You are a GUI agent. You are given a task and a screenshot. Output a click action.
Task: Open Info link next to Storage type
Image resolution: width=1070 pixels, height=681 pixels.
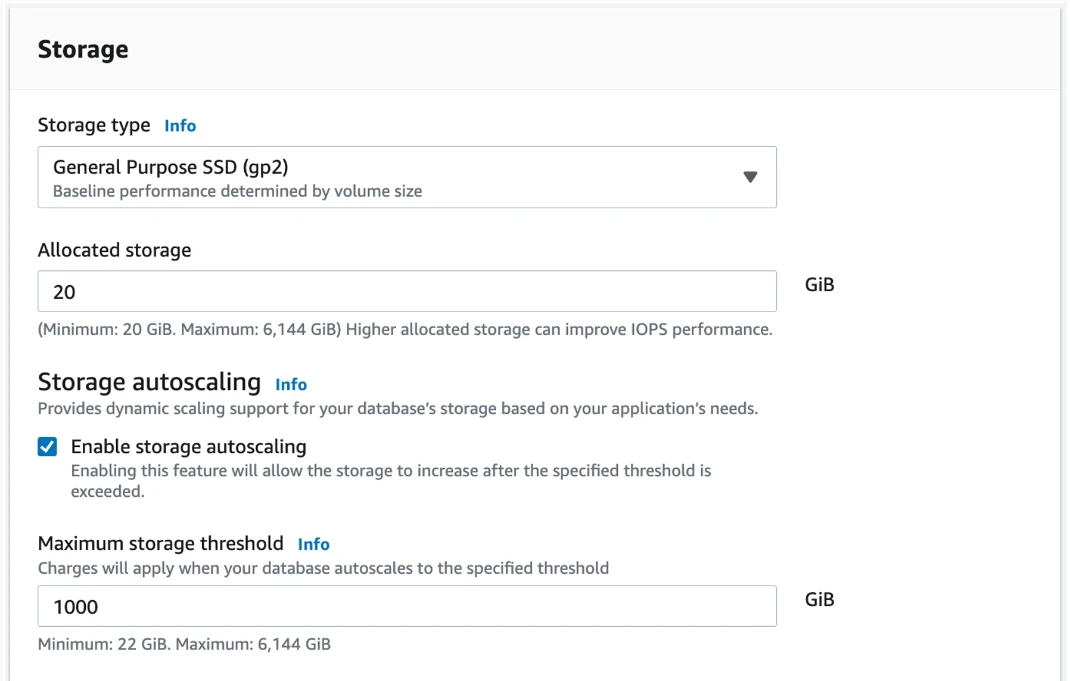point(180,126)
